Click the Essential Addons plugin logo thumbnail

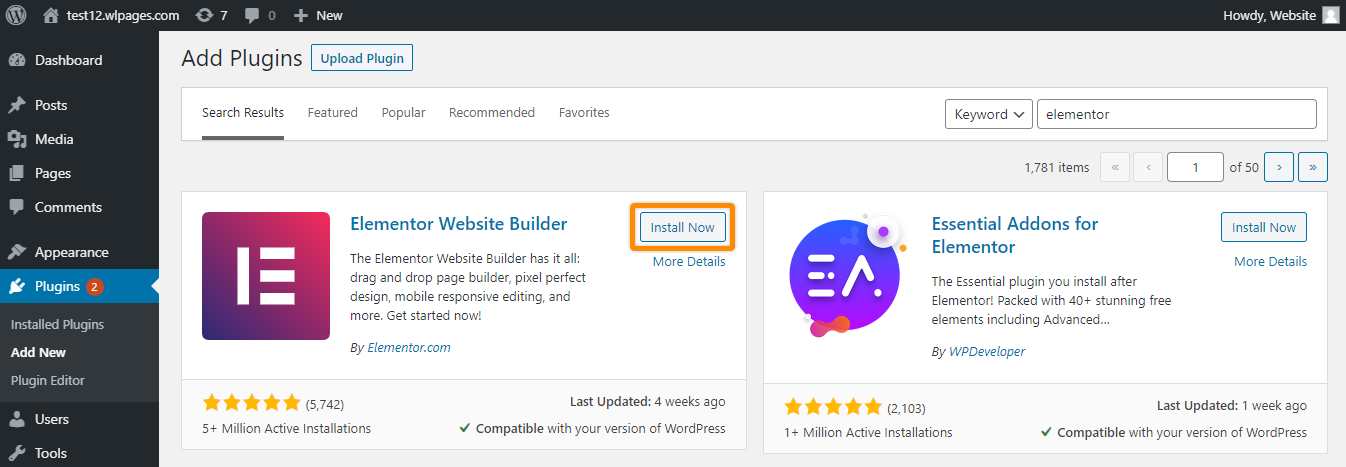point(847,276)
